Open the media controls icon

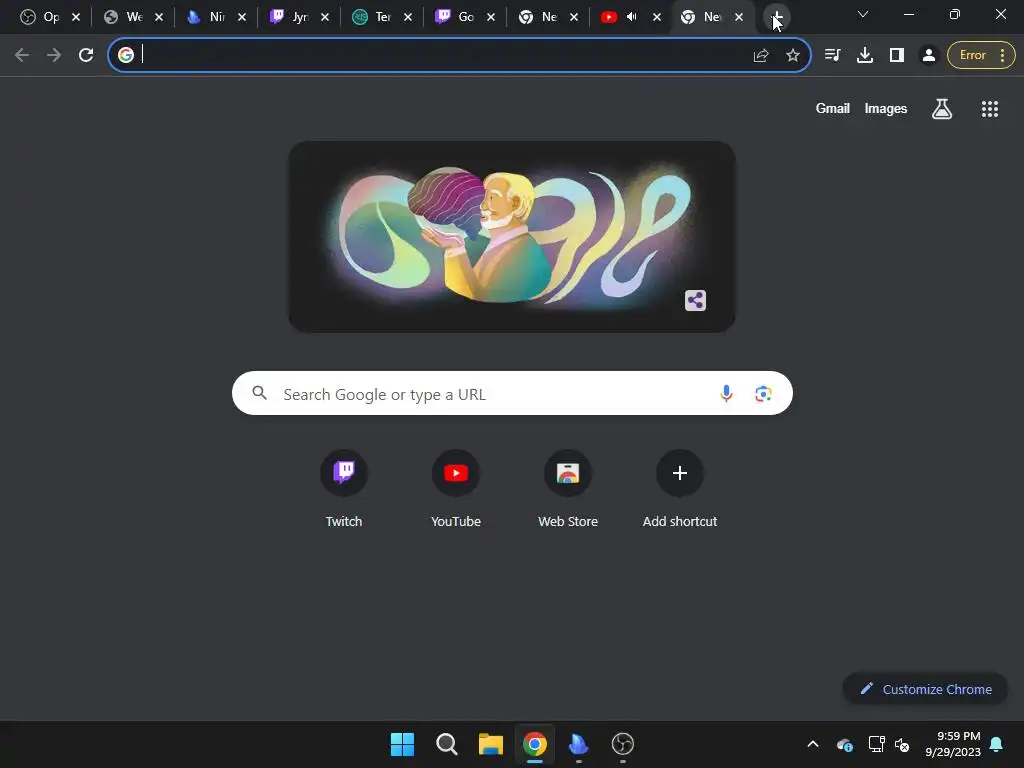[x=833, y=56]
